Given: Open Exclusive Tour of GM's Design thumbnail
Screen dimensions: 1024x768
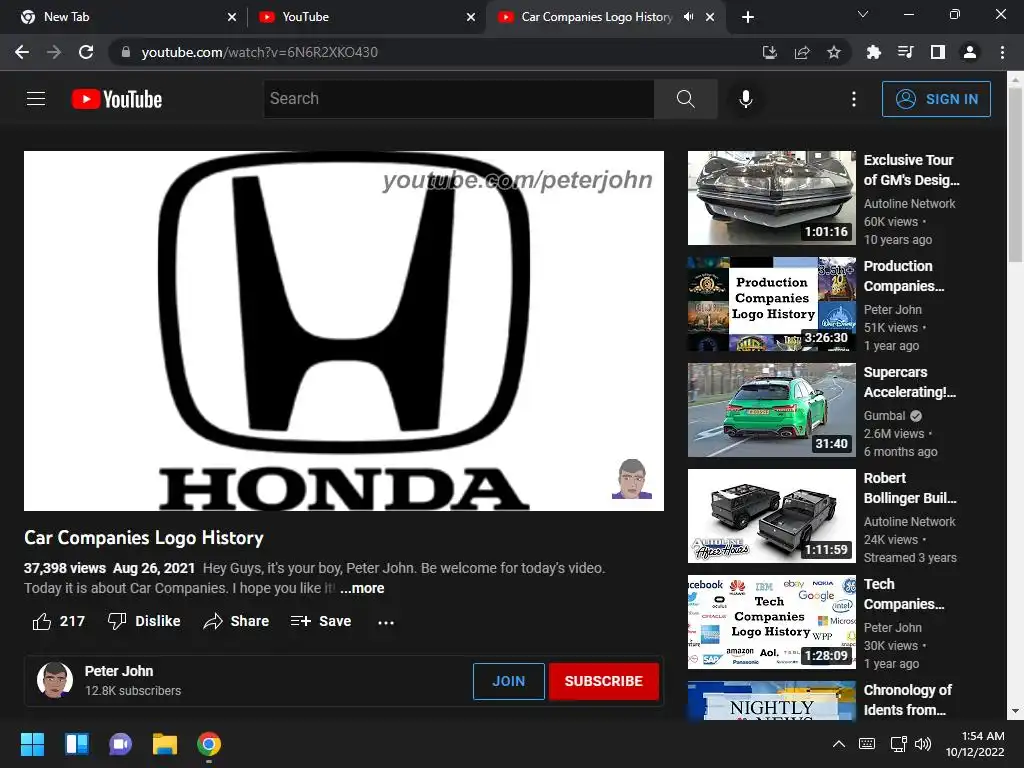Looking at the screenshot, I should (x=771, y=198).
